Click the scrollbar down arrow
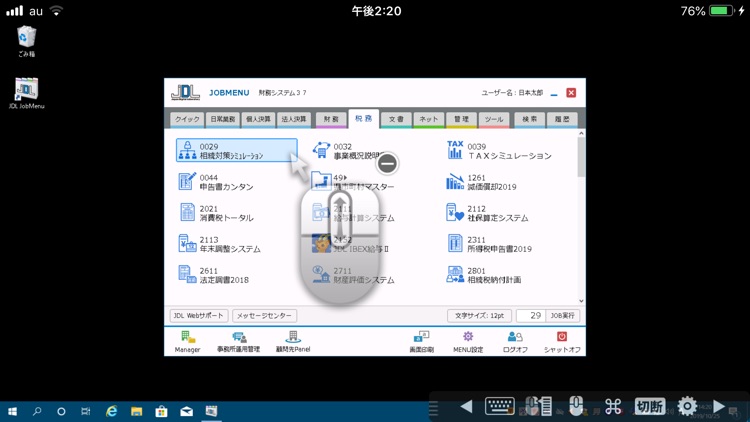The height and width of the screenshot is (422, 750). [x=581, y=301]
